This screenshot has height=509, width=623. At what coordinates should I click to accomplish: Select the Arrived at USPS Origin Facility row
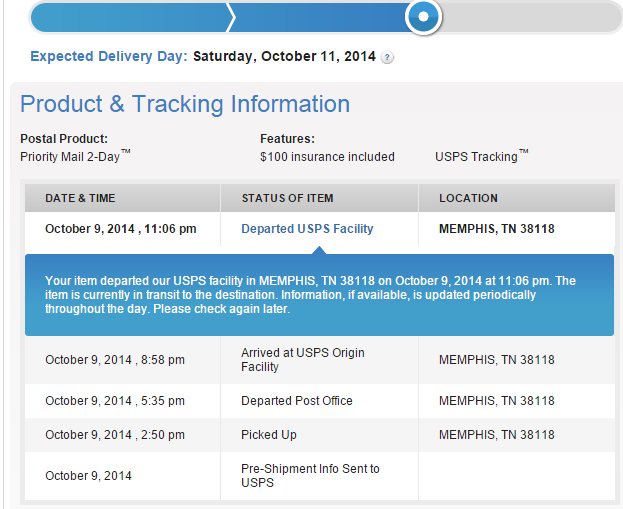coord(320,360)
